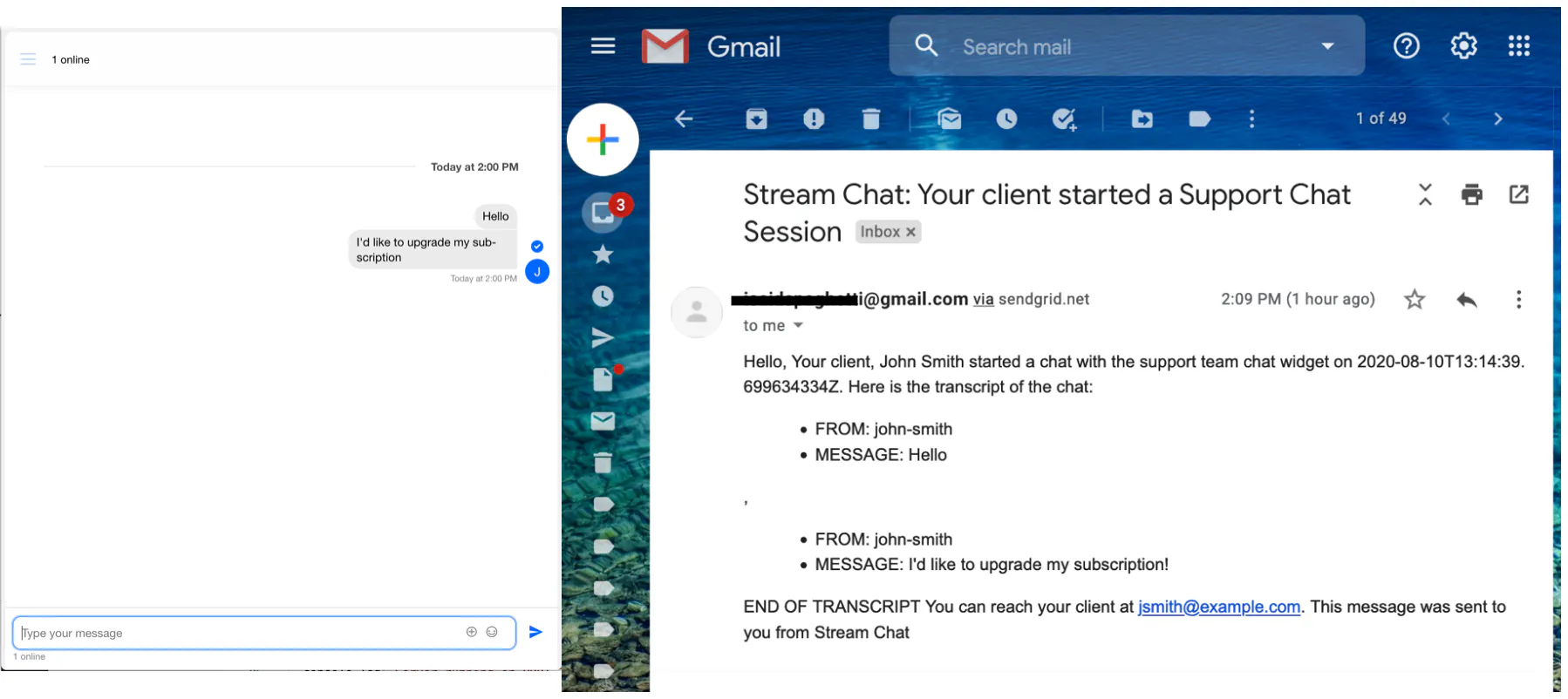Click '2:09 PM (1 hour ago)' timestamp
The height and width of the screenshot is (699, 1568).
1298,299
